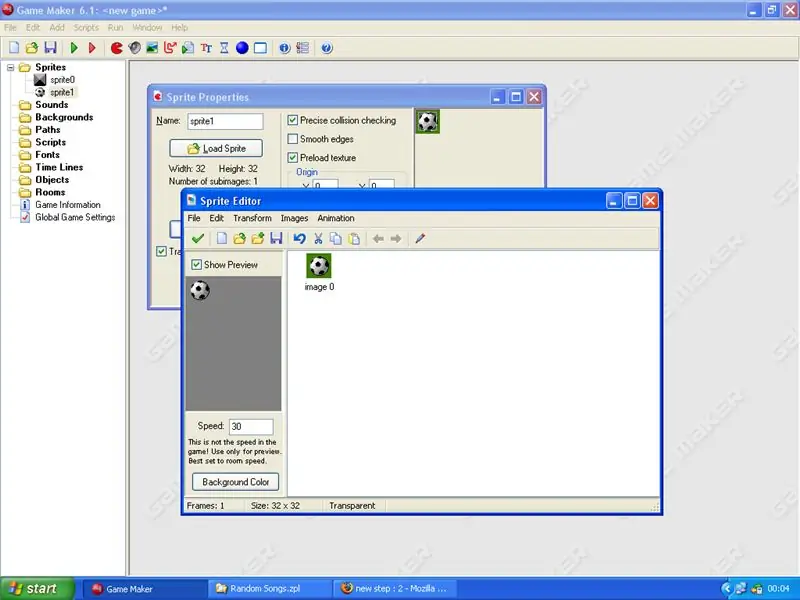
Task: Create a new game from main toolbar
Action: [x=14, y=48]
